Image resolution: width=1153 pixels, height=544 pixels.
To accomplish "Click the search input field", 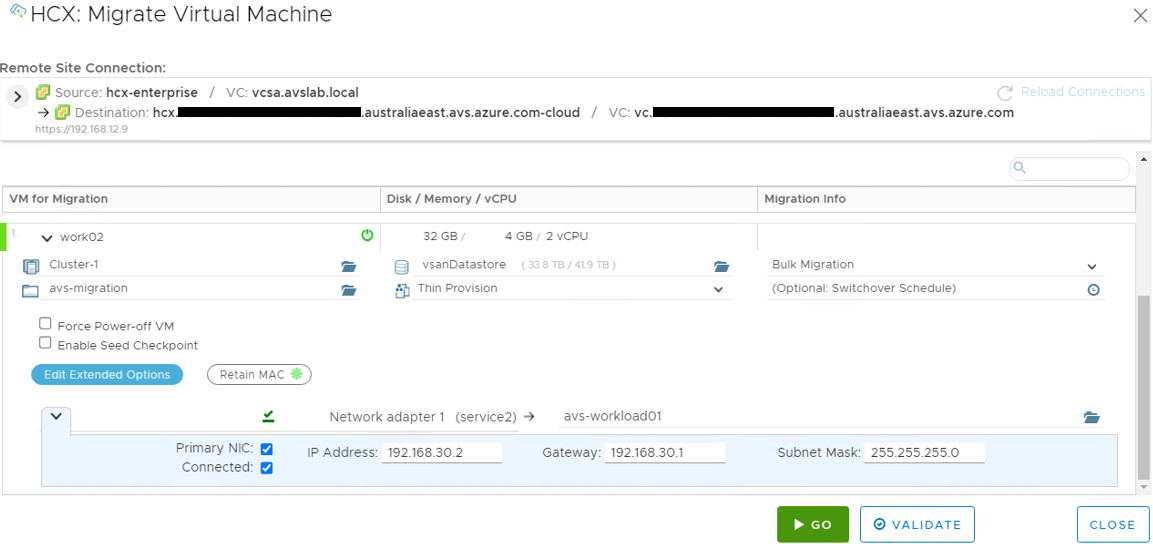I will [1069, 168].
